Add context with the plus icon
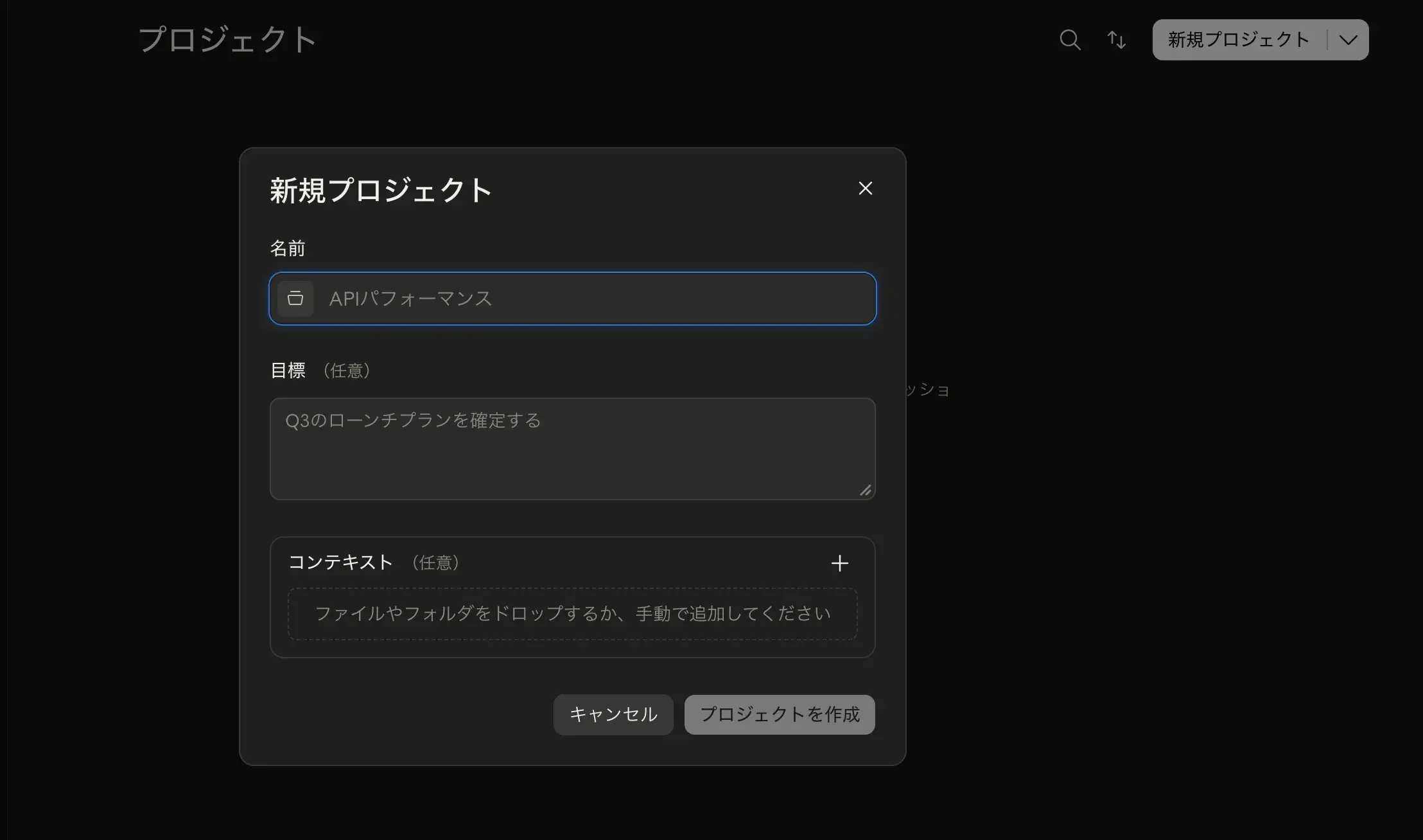The width and height of the screenshot is (1423, 840). point(839,563)
